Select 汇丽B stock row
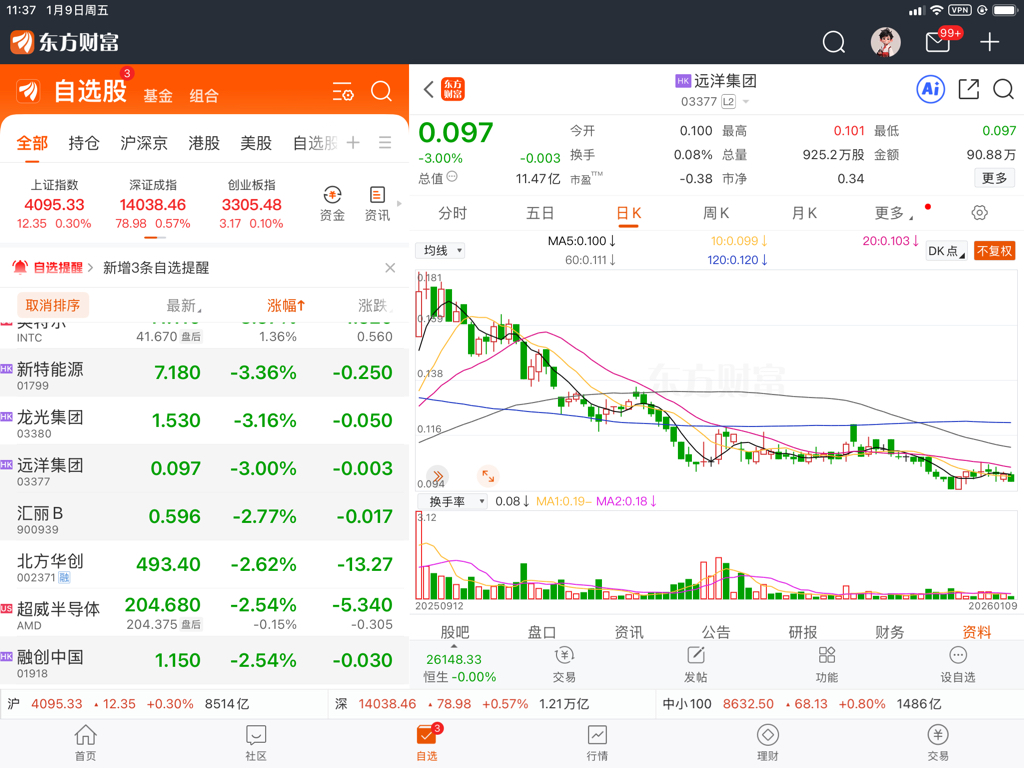The width and height of the screenshot is (1024, 768). [x=204, y=517]
